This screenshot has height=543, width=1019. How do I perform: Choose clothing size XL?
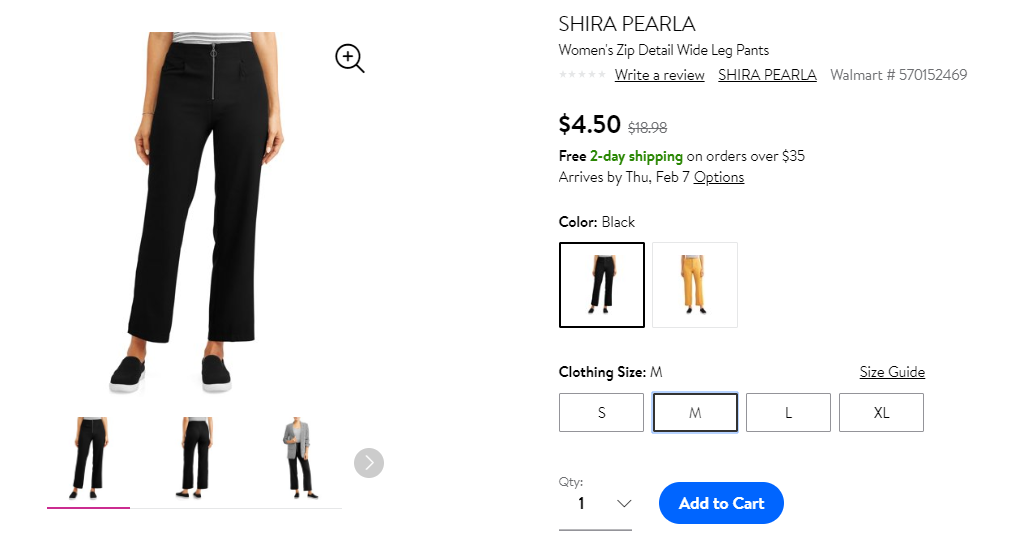click(x=881, y=412)
